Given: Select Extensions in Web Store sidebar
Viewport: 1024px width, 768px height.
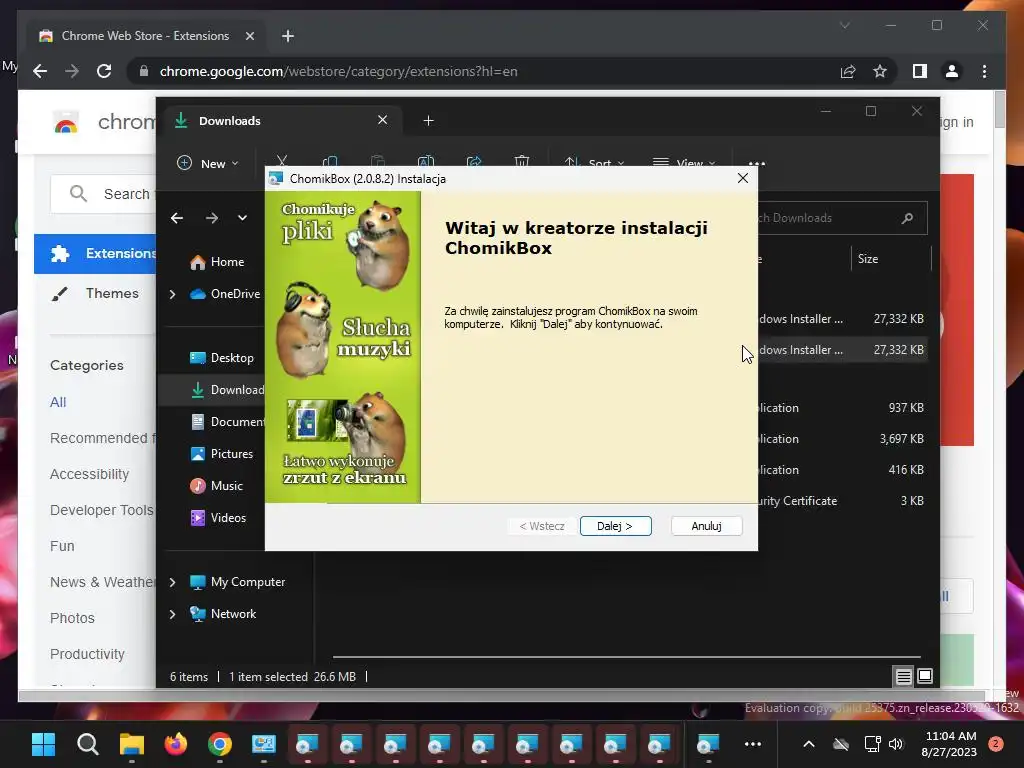Looking at the screenshot, I should point(95,253).
